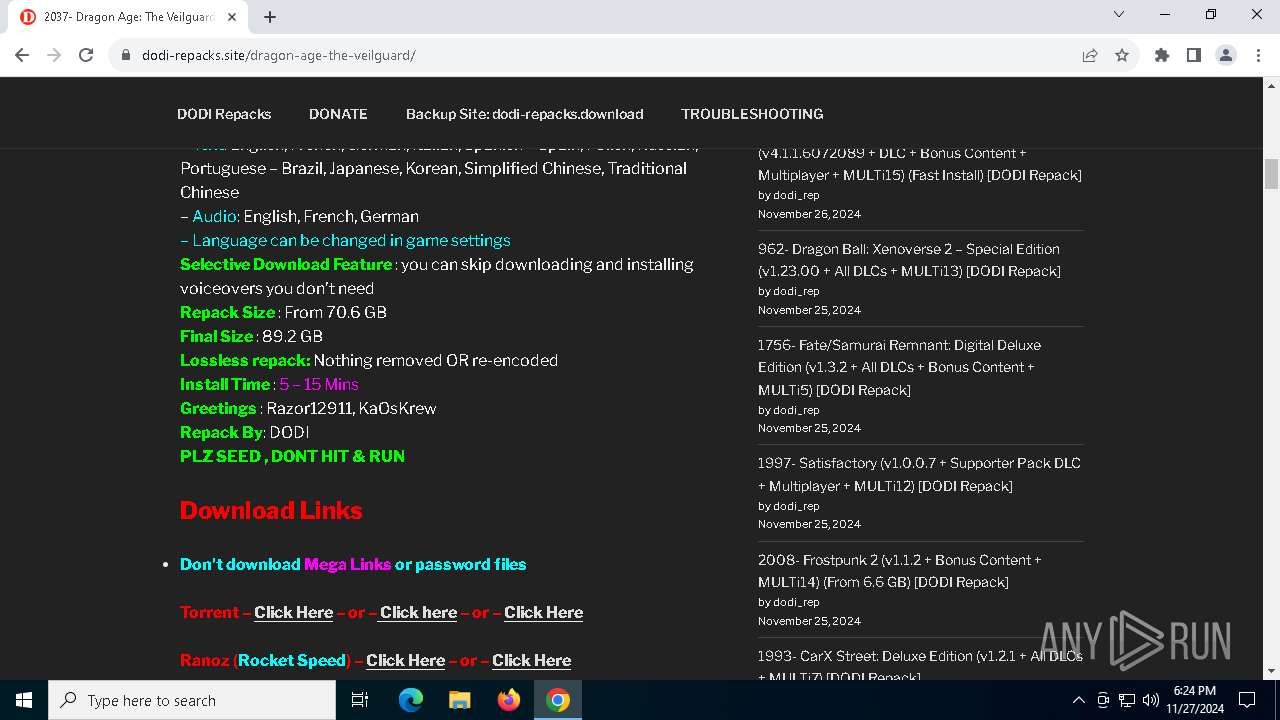Click the first Torrent Click Here link

click(293, 612)
